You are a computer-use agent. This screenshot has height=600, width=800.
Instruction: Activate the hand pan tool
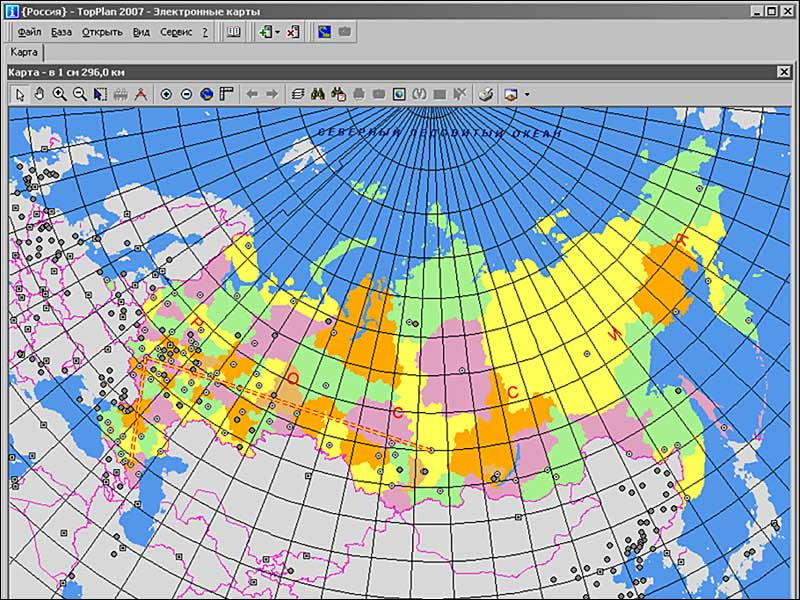click(39, 94)
